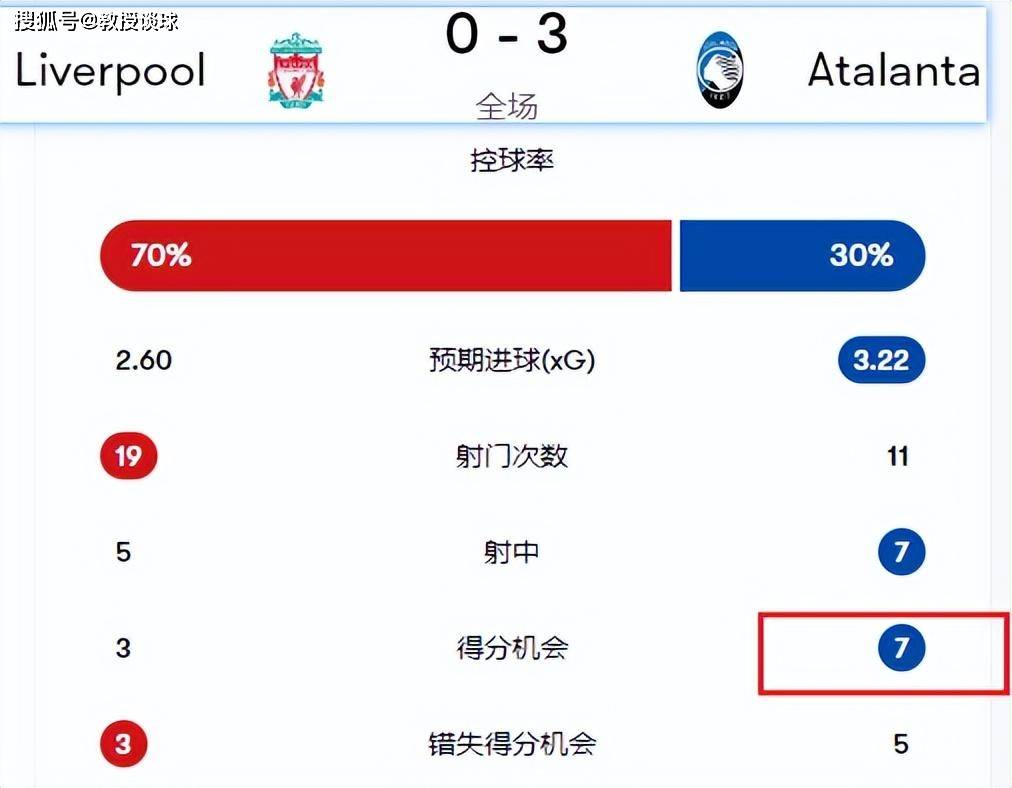This screenshot has height=788, width=1012.
Task: Click the red 70% possession bar
Action: point(385,256)
